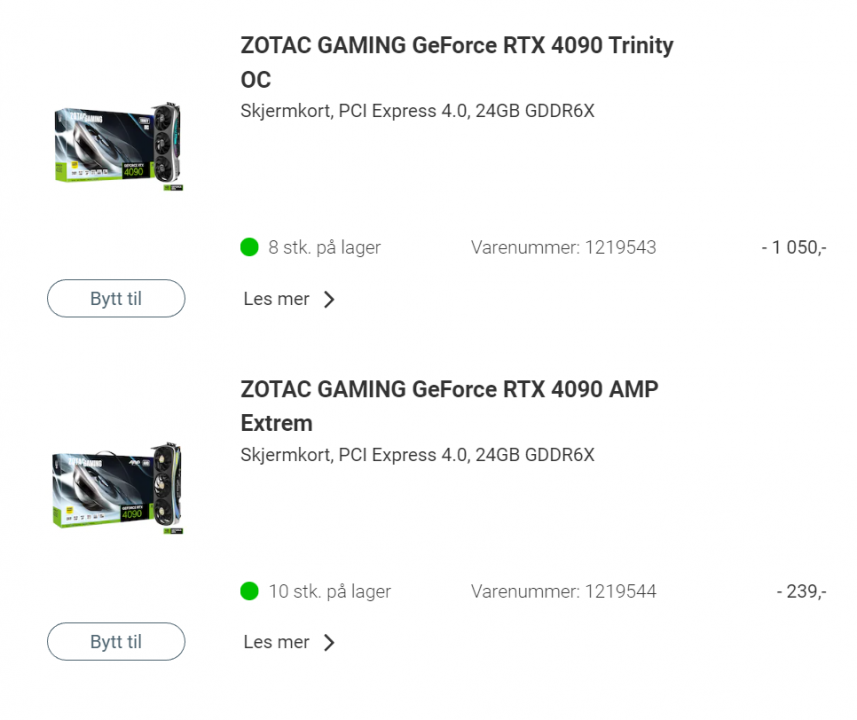The height and width of the screenshot is (720, 857).
Task: Open Les mer text link for AMP Extrem
Action: point(276,643)
